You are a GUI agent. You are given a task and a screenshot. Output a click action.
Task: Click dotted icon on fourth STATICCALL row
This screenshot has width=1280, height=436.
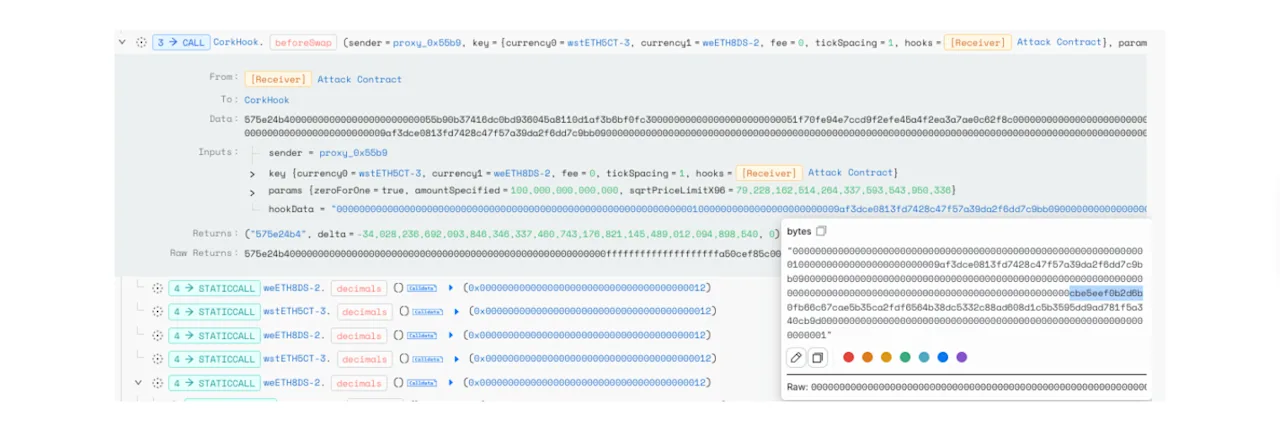pos(157,358)
